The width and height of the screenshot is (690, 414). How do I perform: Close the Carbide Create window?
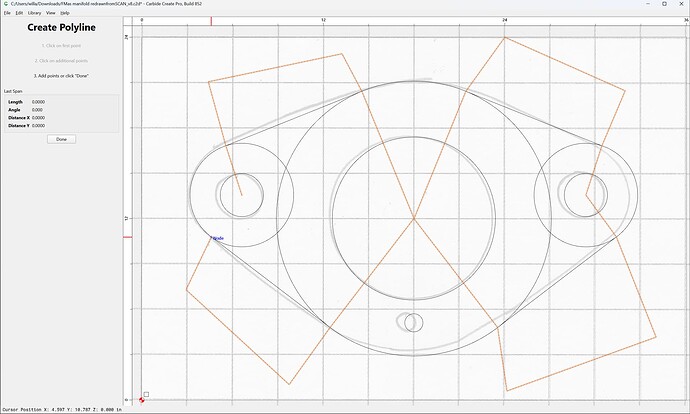[681, 4]
